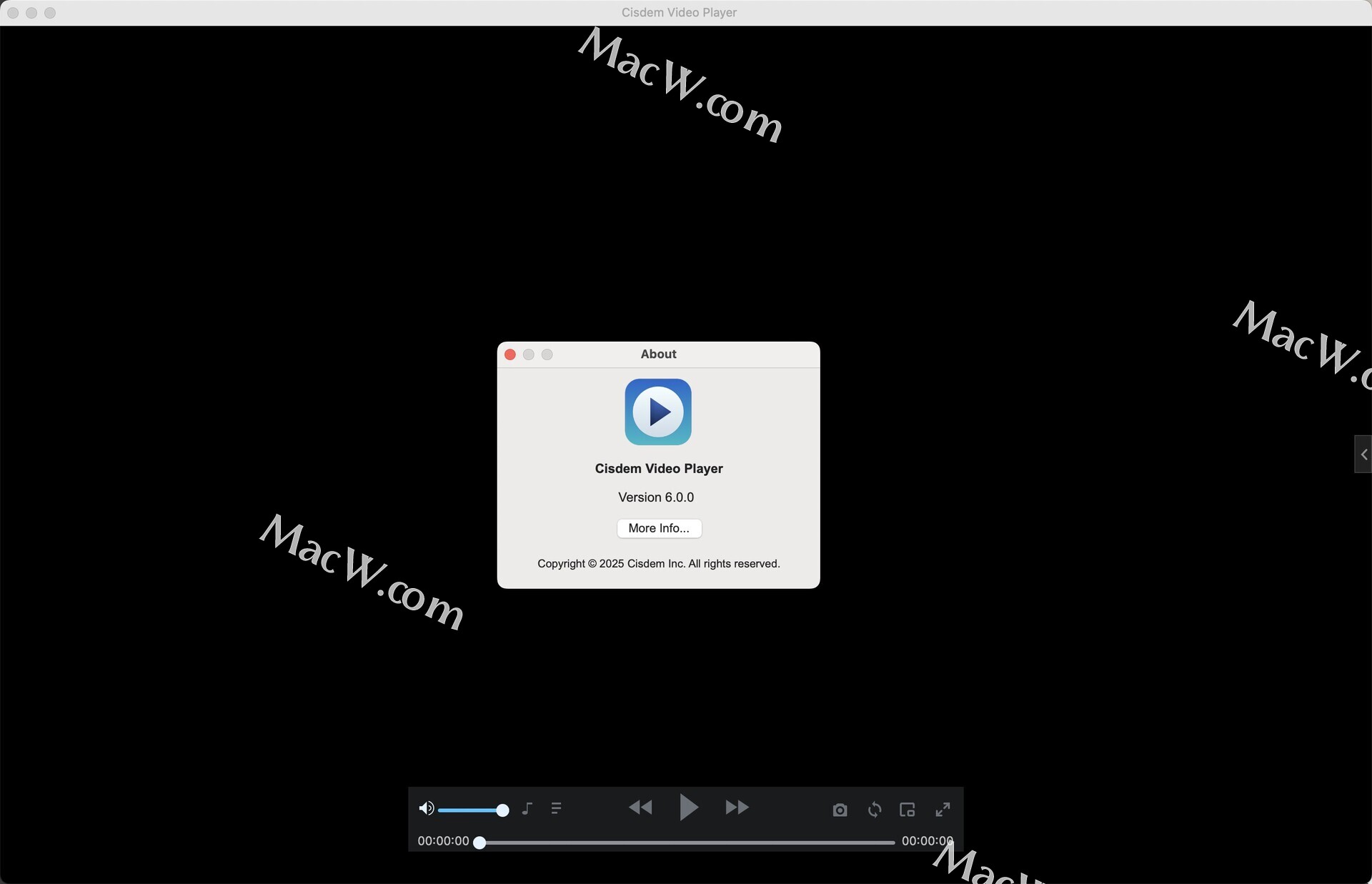1372x884 pixels.
Task: Click the elapsed time 00:00:00 label
Action: click(443, 841)
